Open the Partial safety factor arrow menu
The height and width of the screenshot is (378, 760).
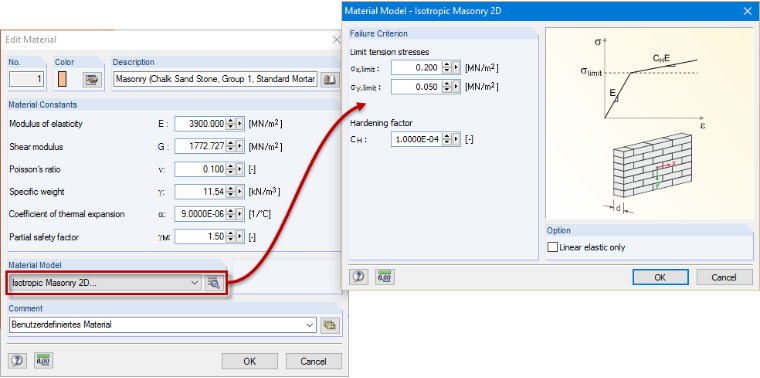point(239,237)
